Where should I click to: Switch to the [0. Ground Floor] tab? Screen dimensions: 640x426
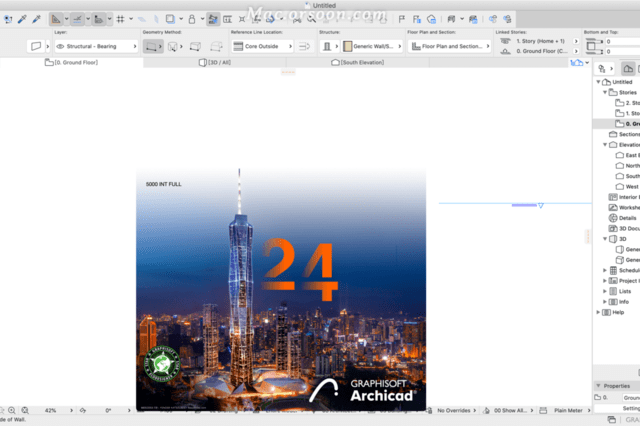pos(71,62)
